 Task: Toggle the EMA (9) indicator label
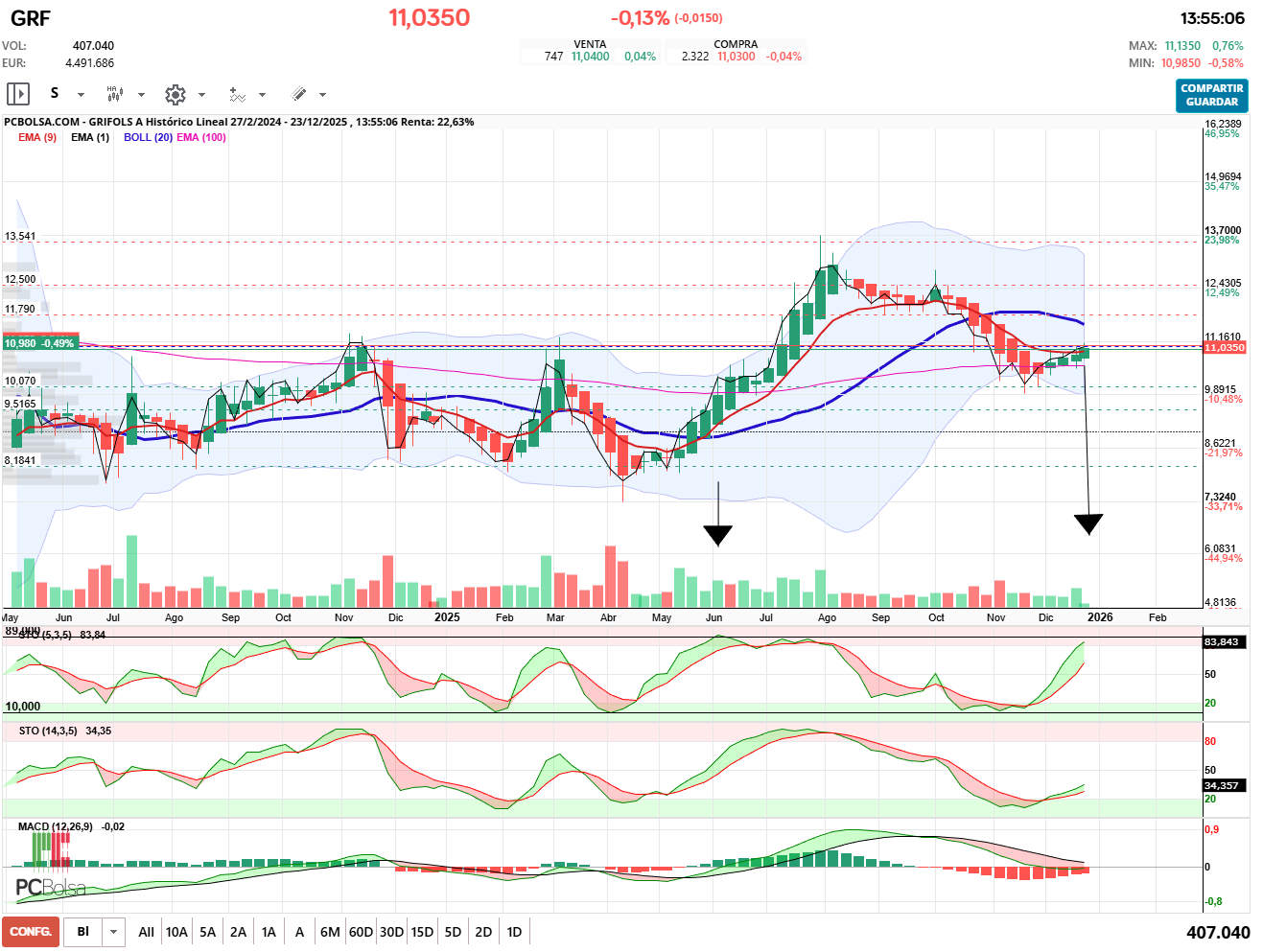(x=37, y=137)
